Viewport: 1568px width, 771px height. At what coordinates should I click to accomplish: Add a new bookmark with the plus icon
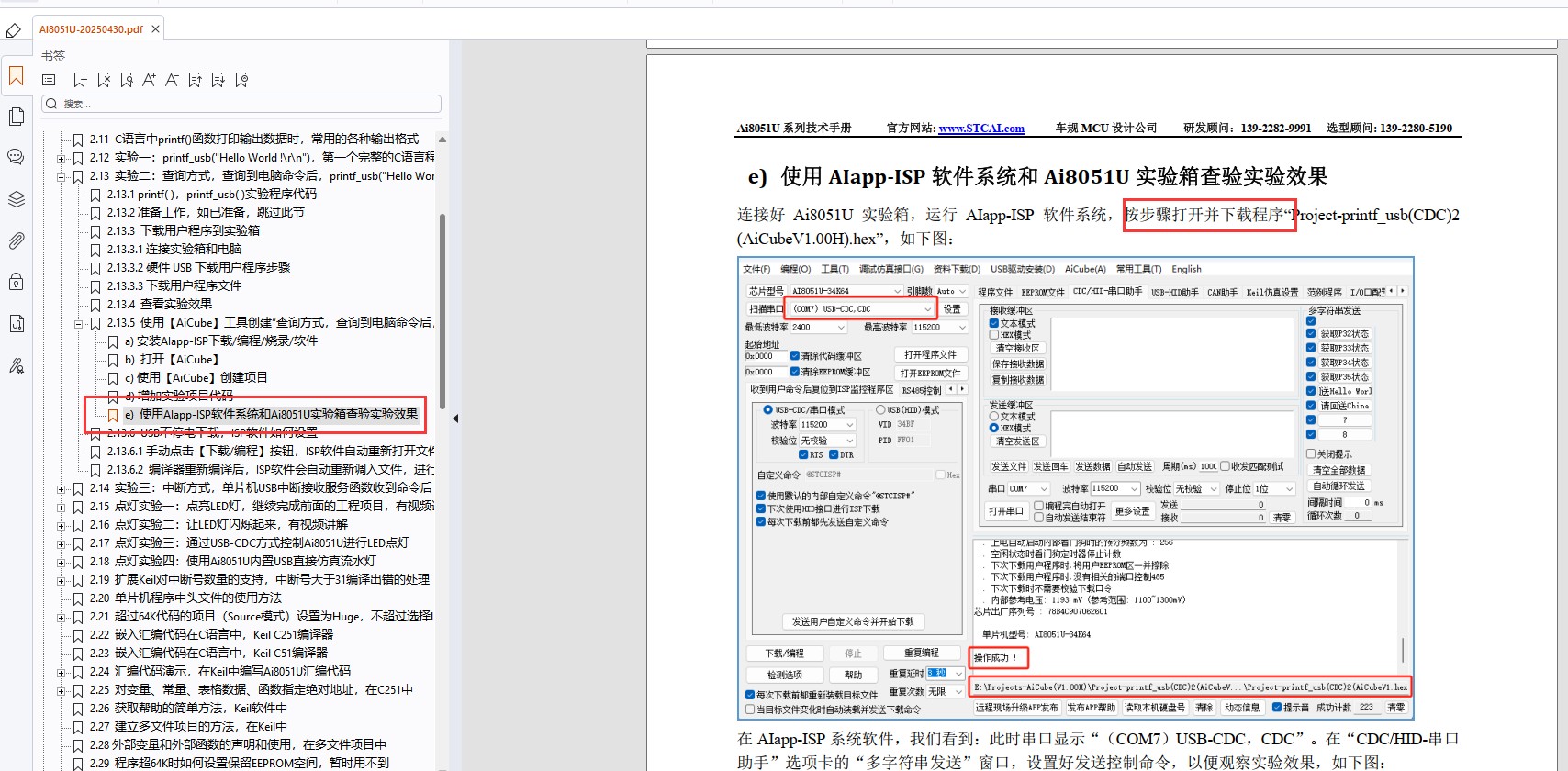80,80
